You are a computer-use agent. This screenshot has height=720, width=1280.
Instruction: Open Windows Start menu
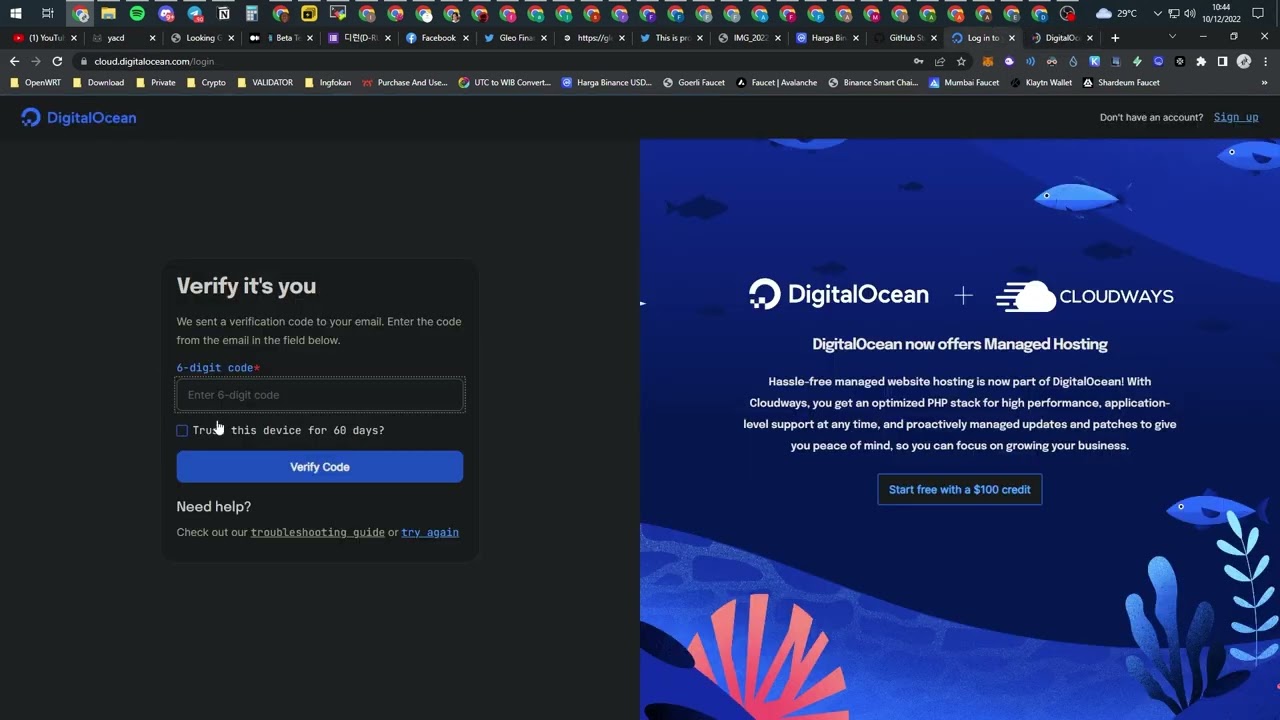16,14
